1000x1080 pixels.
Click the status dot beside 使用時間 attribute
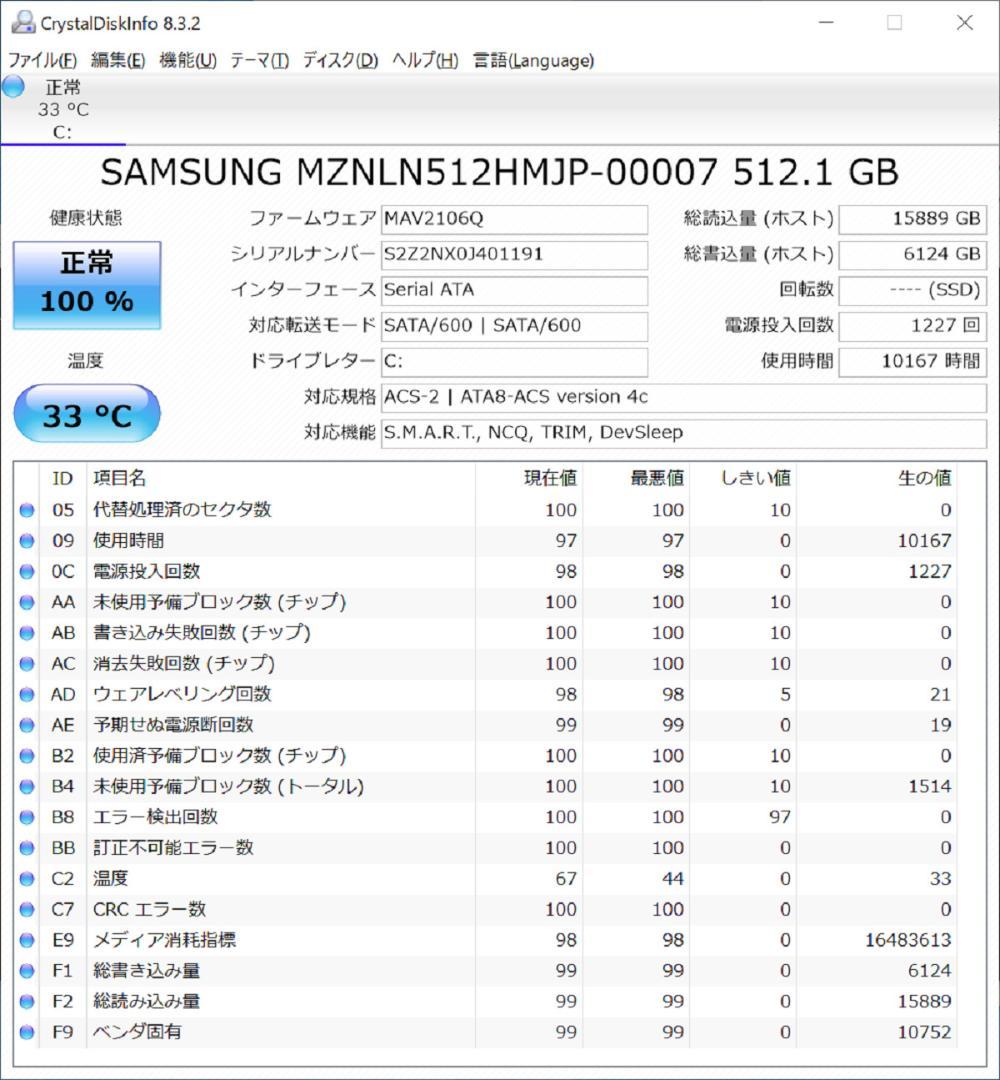pos(28,540)
